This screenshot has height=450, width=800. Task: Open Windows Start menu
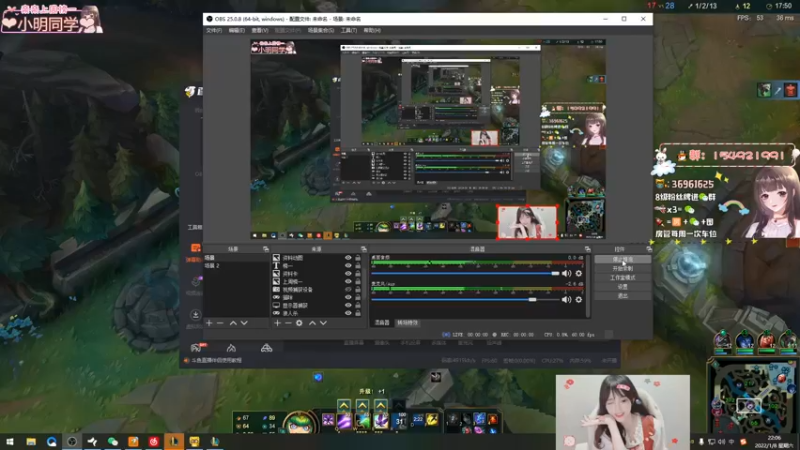10,441
